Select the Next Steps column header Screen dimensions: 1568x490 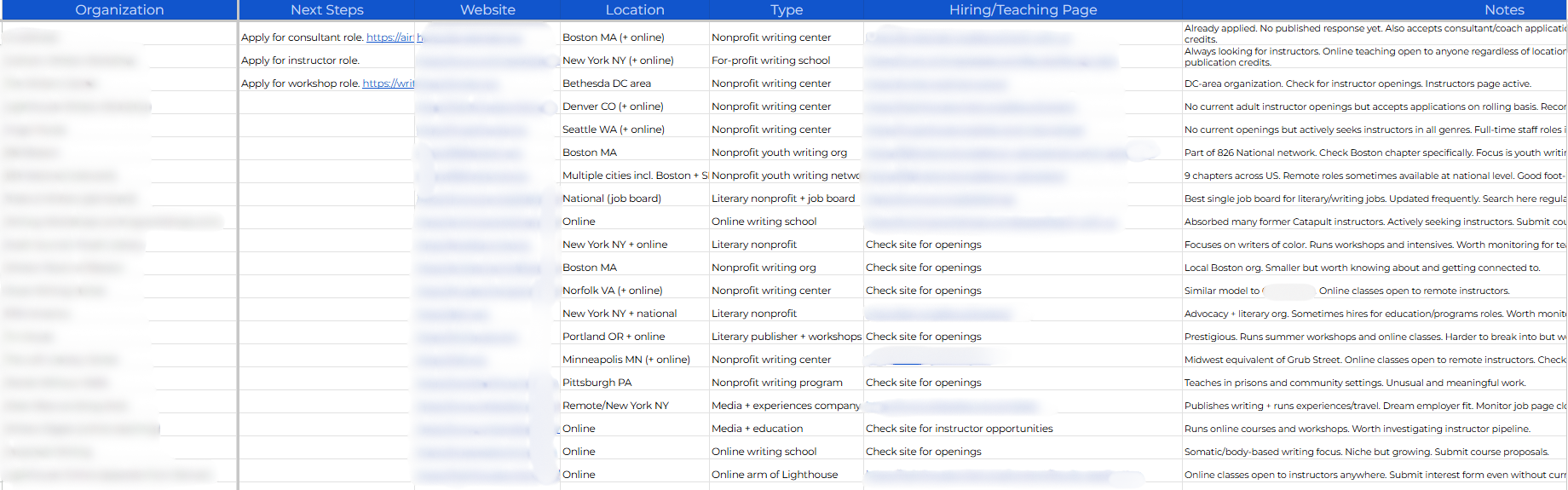tap(327, 9)
